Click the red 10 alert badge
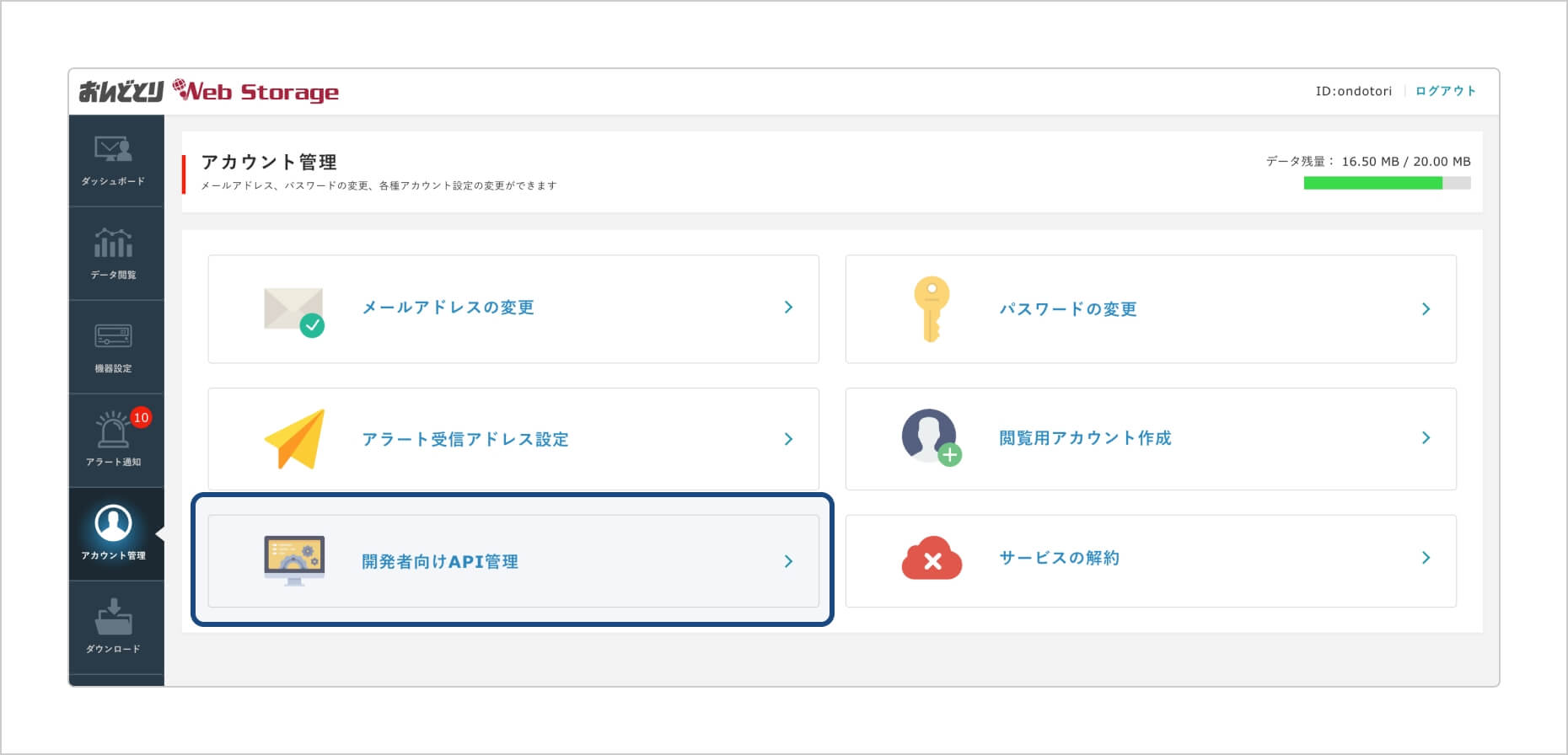 [x=141, y=417]
